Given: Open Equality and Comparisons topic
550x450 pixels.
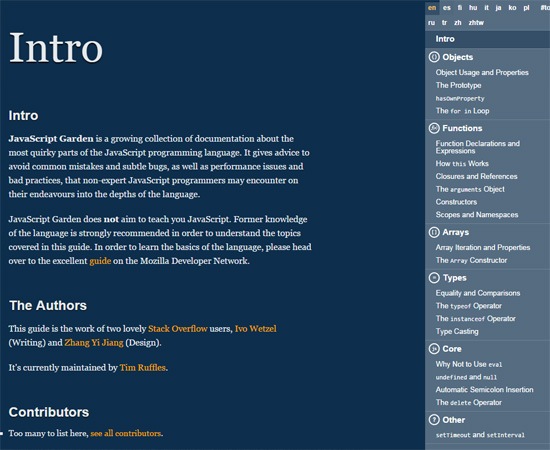Looking at the screenshot, I should [x=478, y=293].
